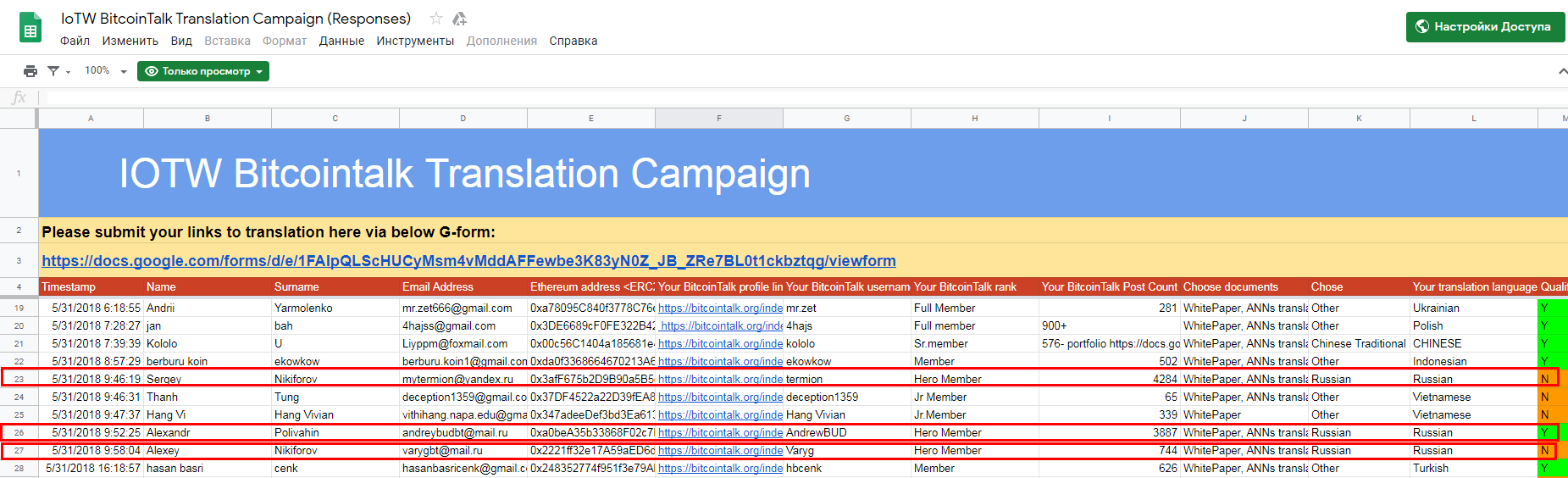1568x478 pixels.
Task: Select row 19 header
Action: tap(19, 308)
